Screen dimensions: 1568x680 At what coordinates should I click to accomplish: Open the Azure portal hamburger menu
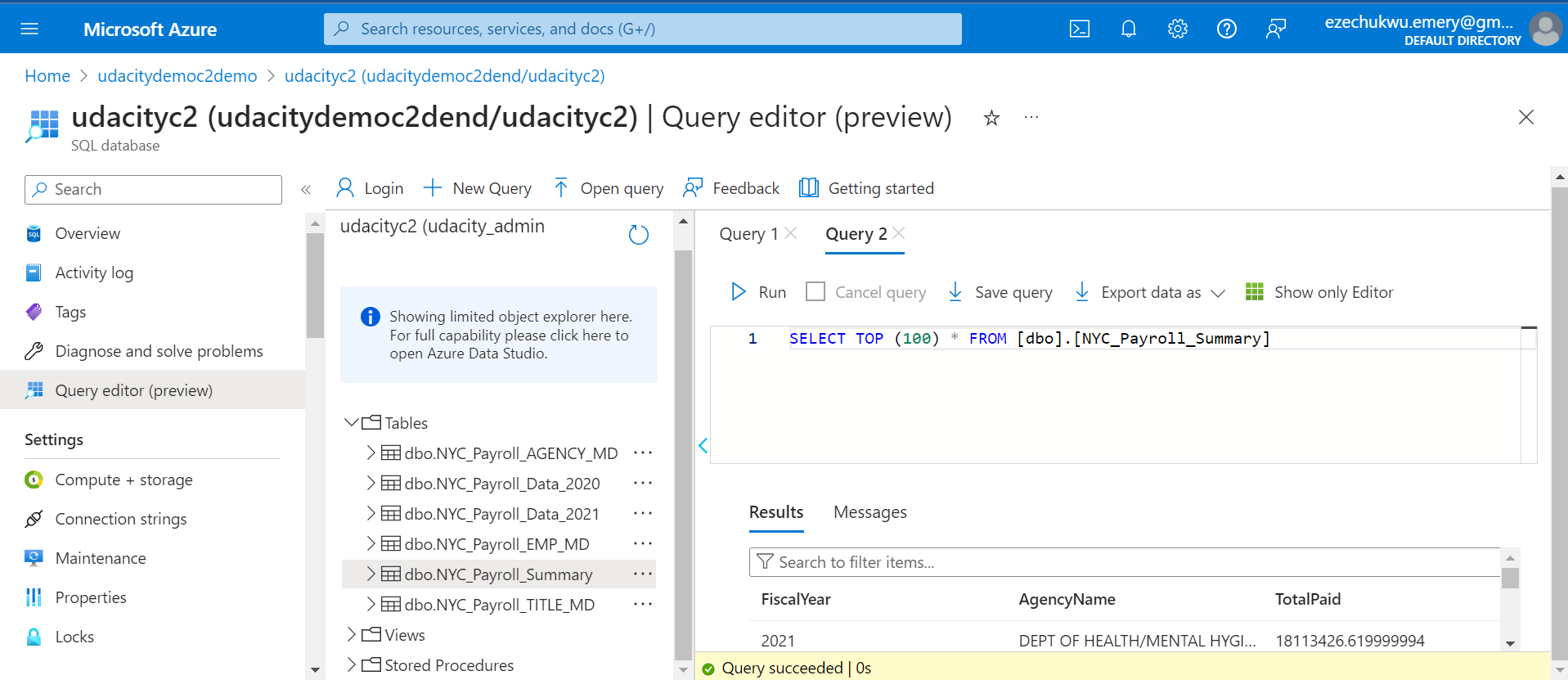29,29
